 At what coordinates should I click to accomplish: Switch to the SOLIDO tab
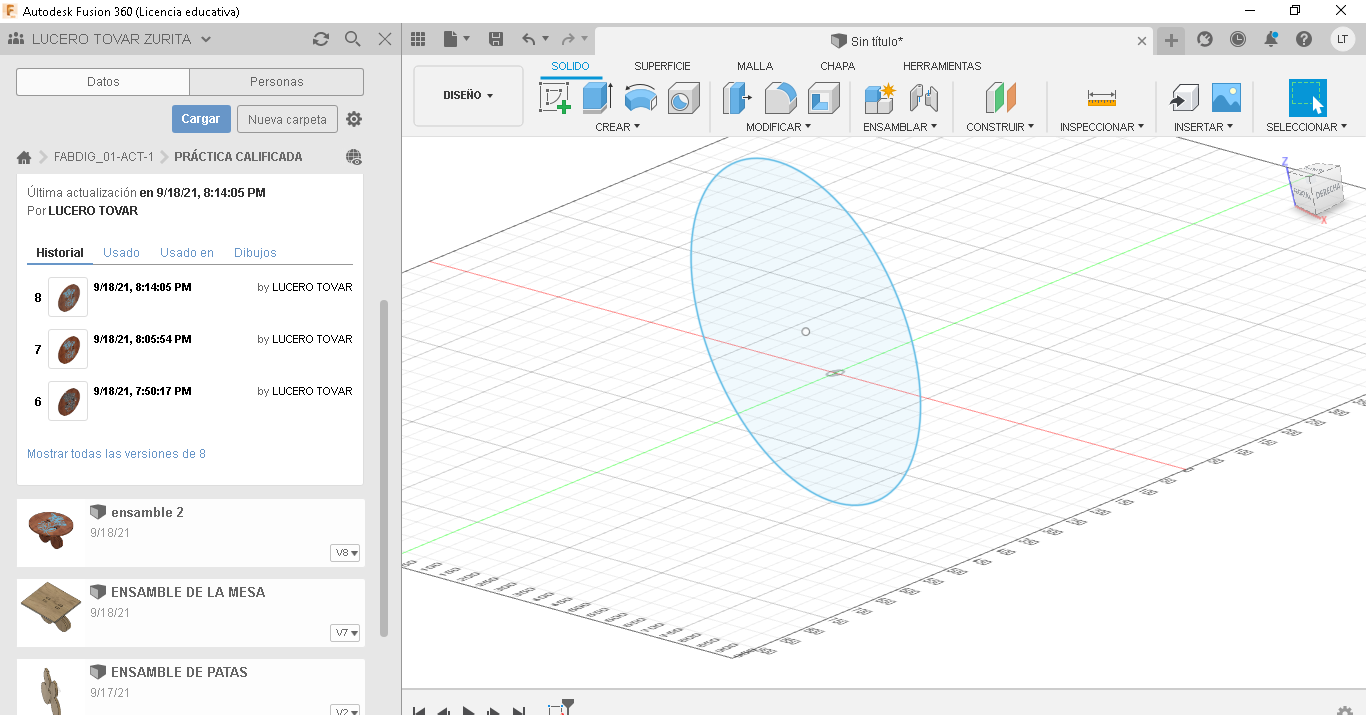[570, 66]
